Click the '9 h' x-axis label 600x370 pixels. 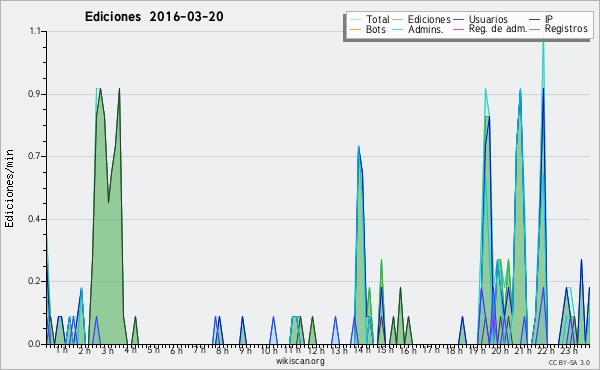[x=245, y=350]
